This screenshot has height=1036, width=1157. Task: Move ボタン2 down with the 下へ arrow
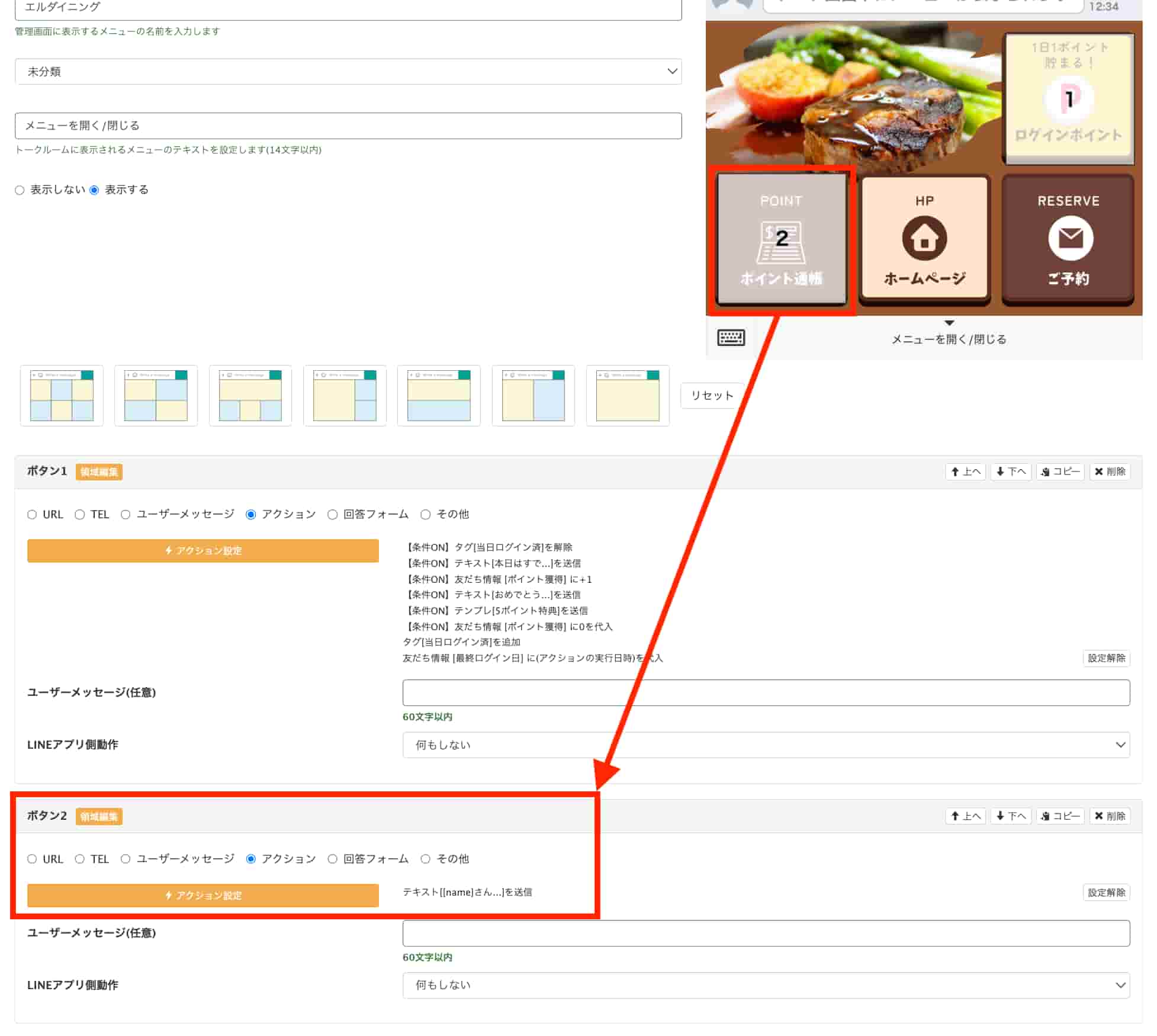pyautogui.click(x=1011, y=816)
